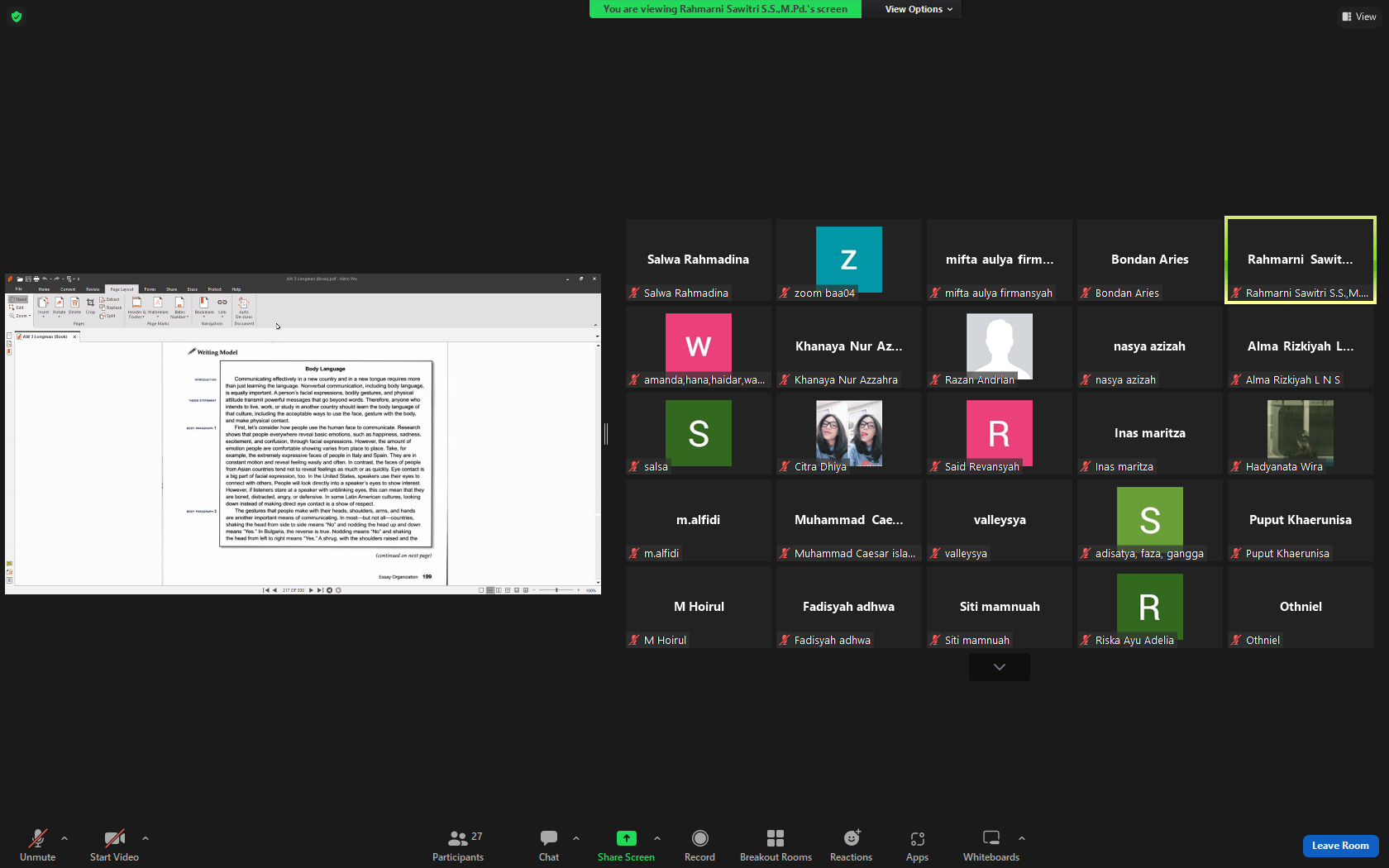Open Whiteboards
The height and width of the screenshot is (868, 1389).
pos(991,847)
